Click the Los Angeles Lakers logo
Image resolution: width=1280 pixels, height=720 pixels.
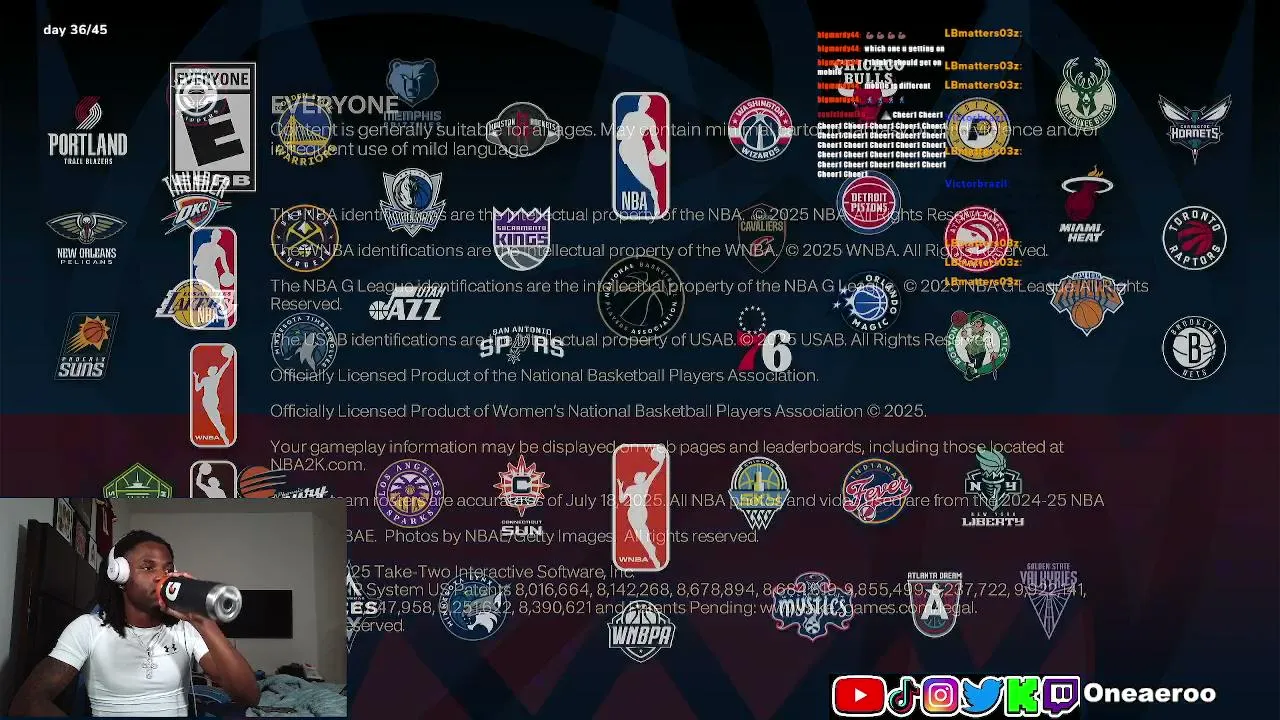click(196, 302)
